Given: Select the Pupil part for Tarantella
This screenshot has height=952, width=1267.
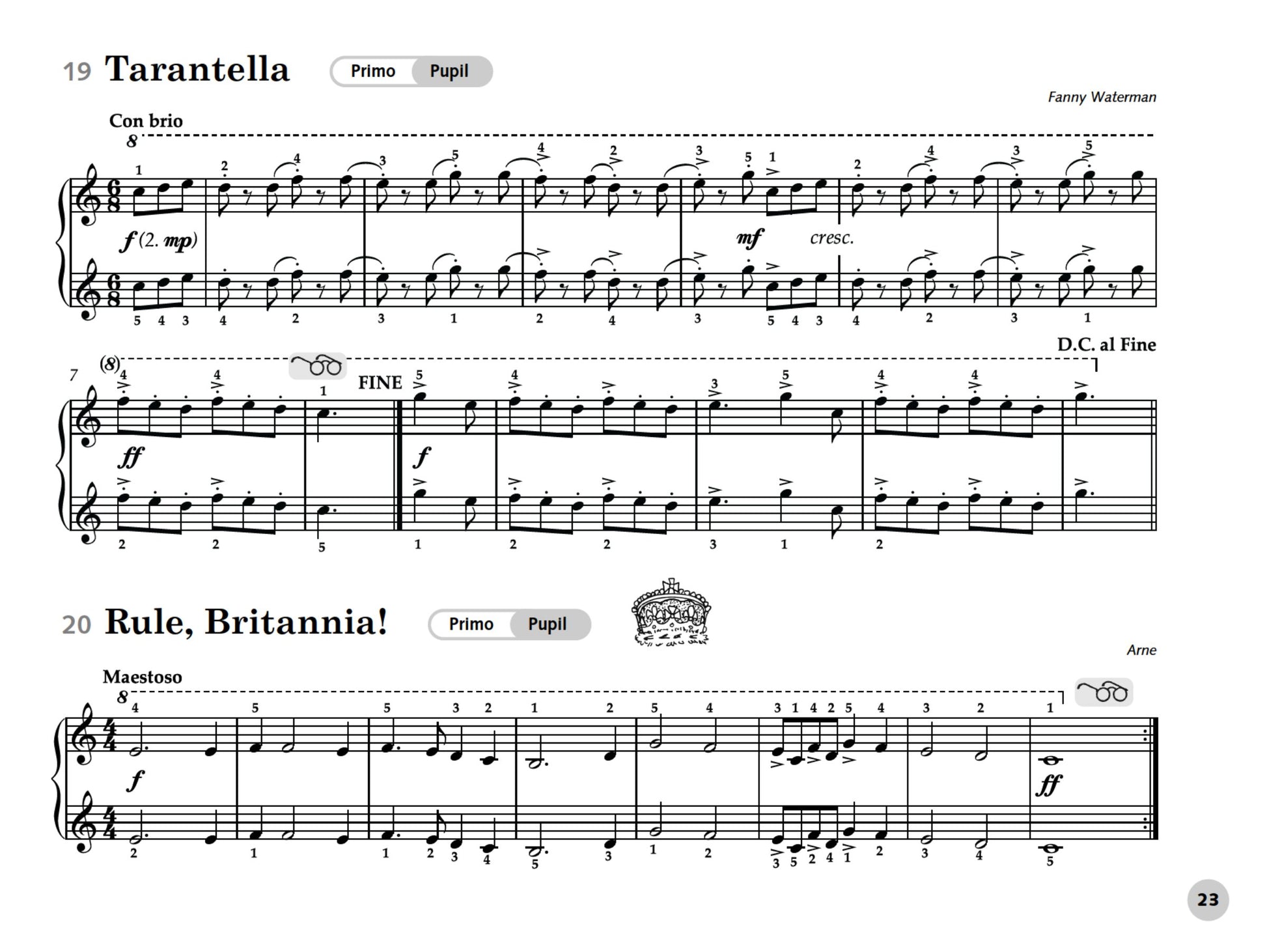Looking at the screenshot, I should tap(451, 71).
